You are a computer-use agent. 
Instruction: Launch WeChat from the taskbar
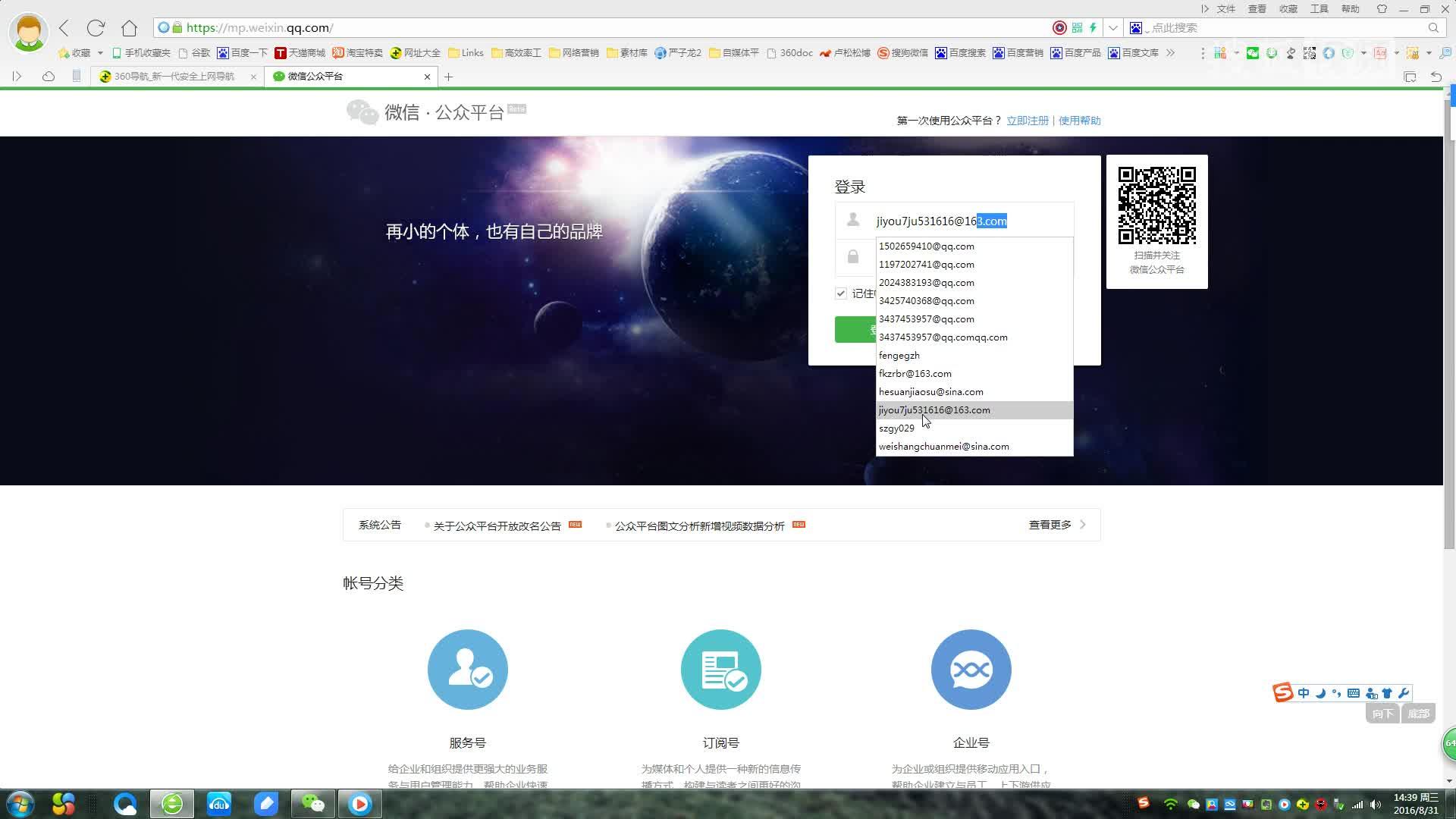click(x=312, y=803)
